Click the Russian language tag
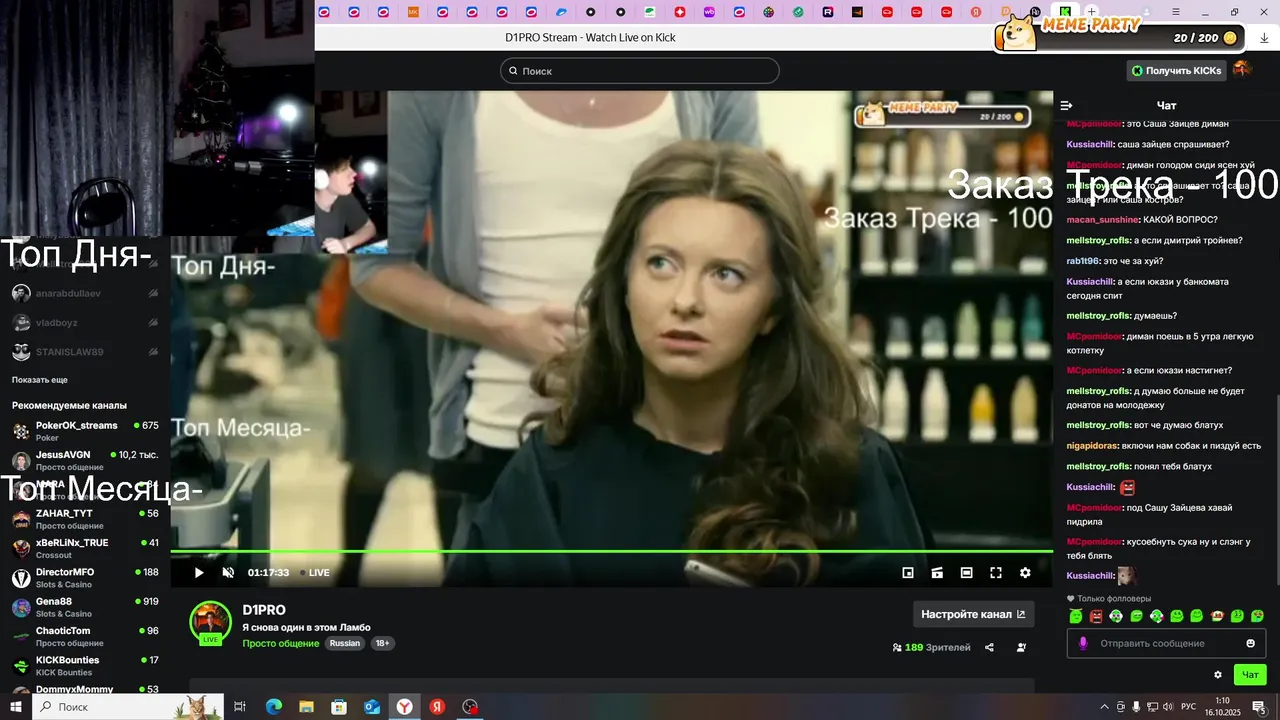Viewport: 1280px width, 720px height. [345, 643]
